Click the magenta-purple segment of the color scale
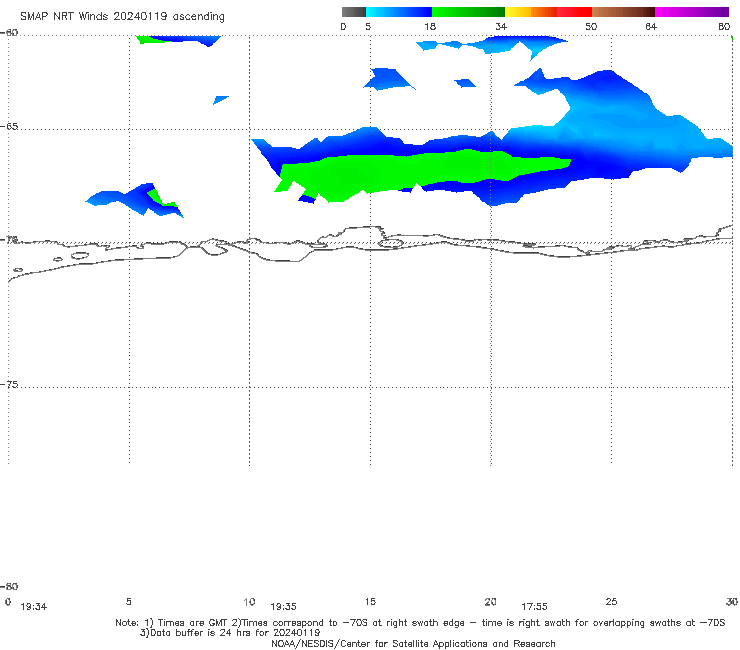This screenshot has width=740, height=650. (x=692, y=12)
